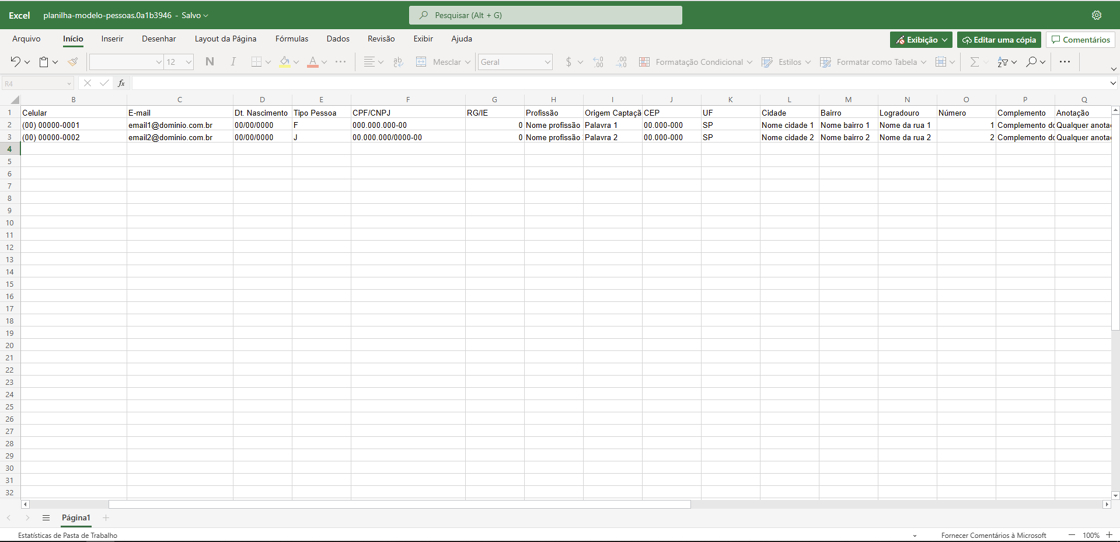
Task: Click the insert function fx icon
Action: pos(122,84)
